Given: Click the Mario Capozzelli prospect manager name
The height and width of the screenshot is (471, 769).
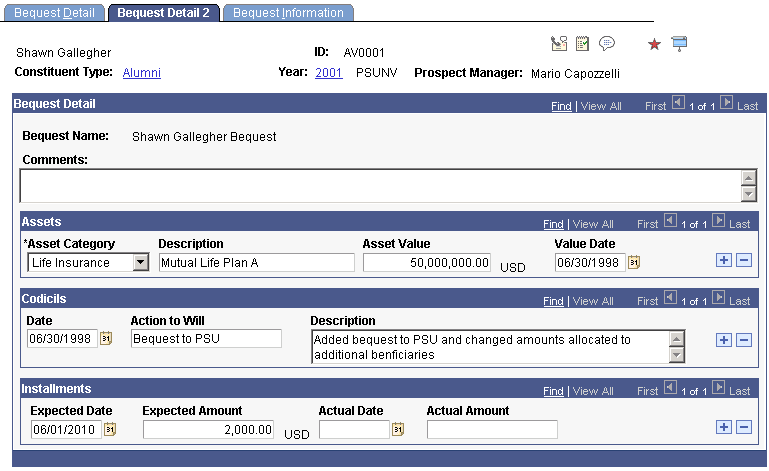Looking at the screenshot, I should coord(575,74).
